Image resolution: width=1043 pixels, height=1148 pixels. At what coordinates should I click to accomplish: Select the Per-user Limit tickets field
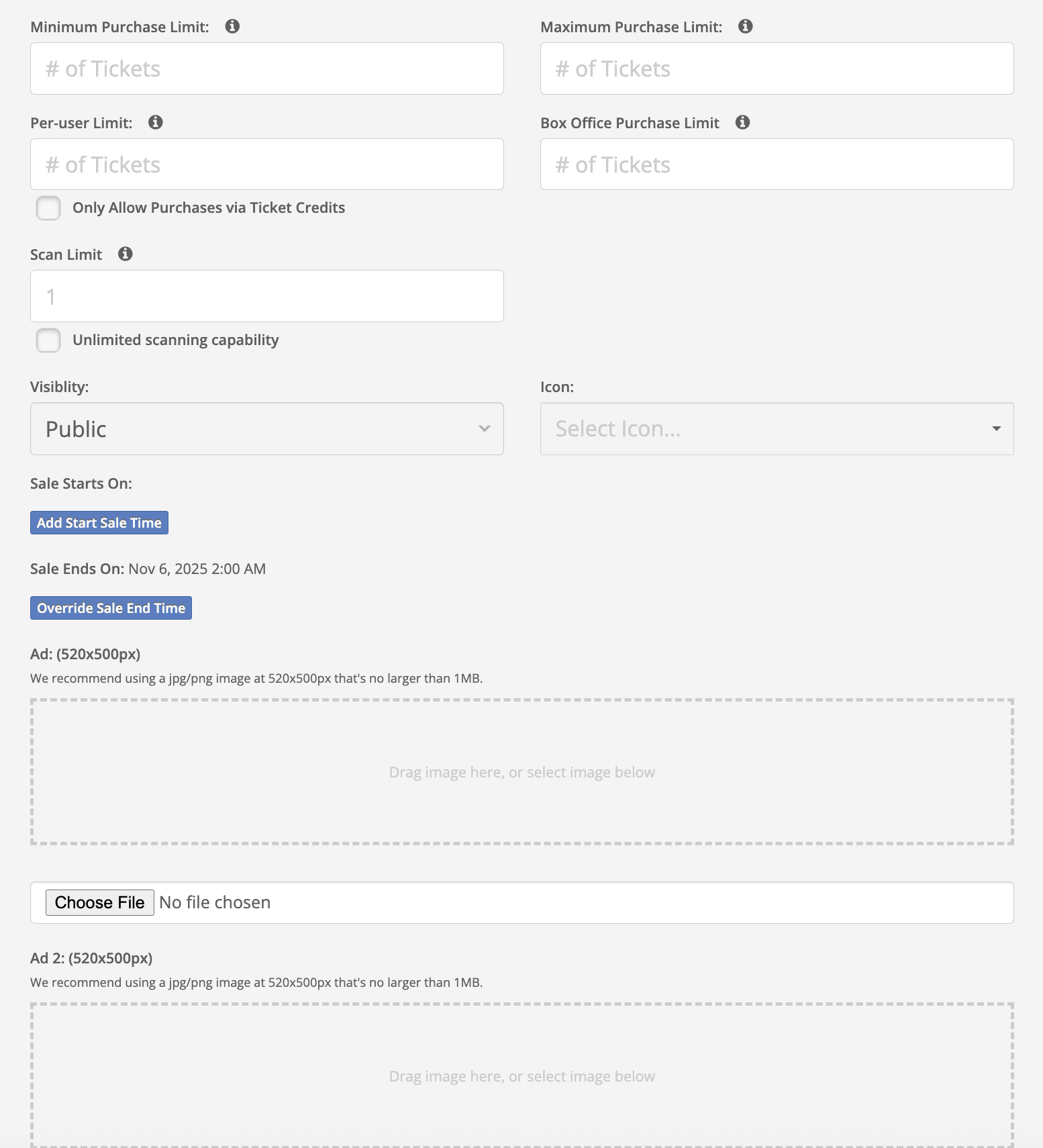266,164
